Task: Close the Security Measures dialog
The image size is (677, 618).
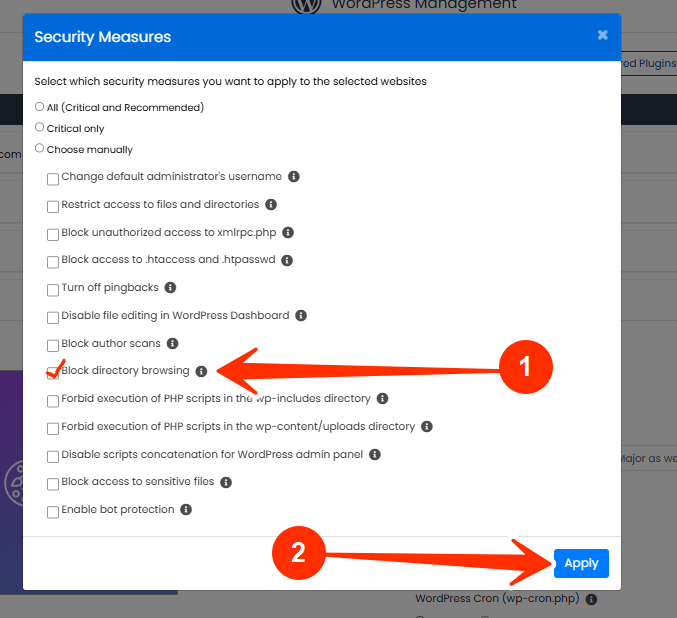Action: point(603,35)
